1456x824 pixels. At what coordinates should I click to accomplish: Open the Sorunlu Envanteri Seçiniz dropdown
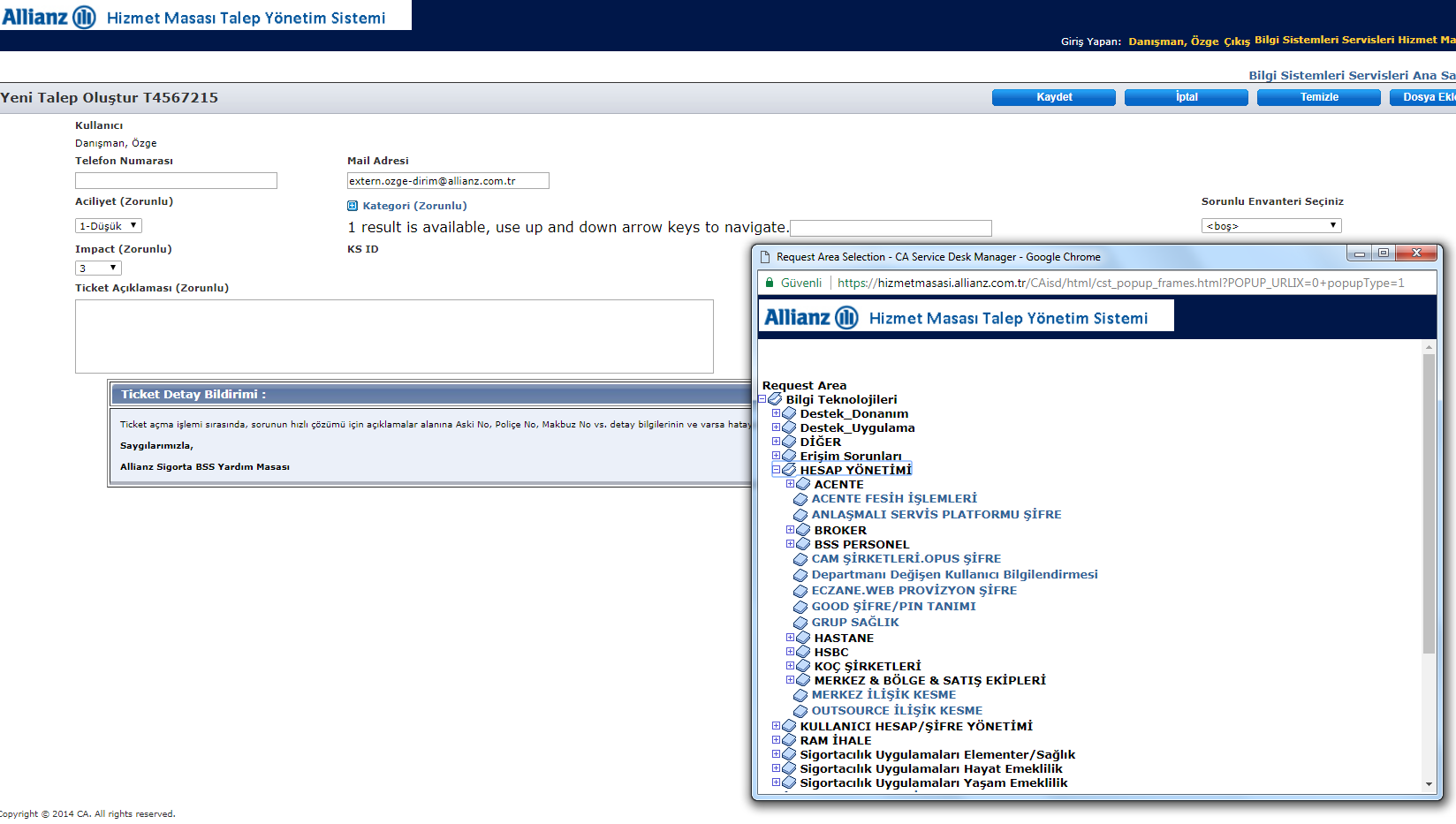(1271, 226)
